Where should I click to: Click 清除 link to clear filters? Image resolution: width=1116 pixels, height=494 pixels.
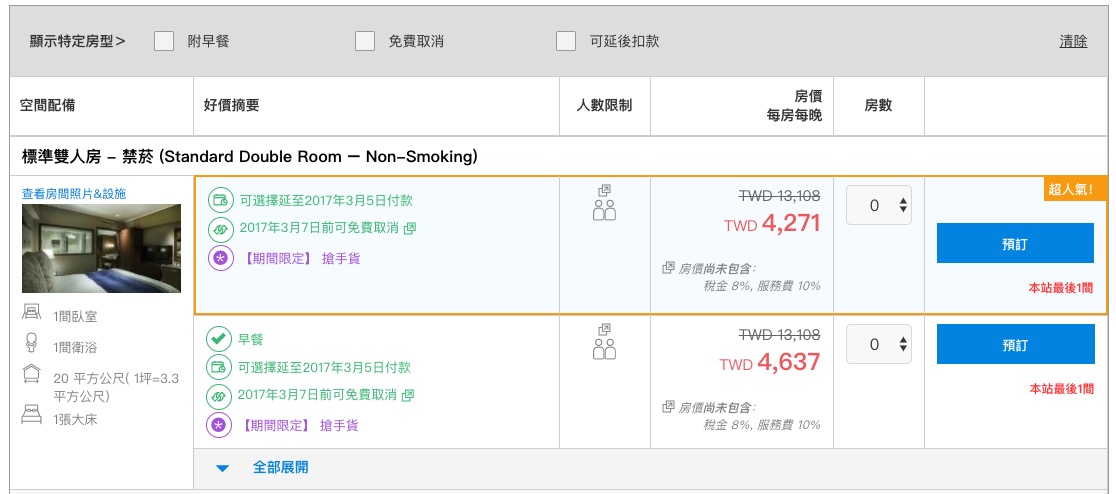coord(1073,41)
